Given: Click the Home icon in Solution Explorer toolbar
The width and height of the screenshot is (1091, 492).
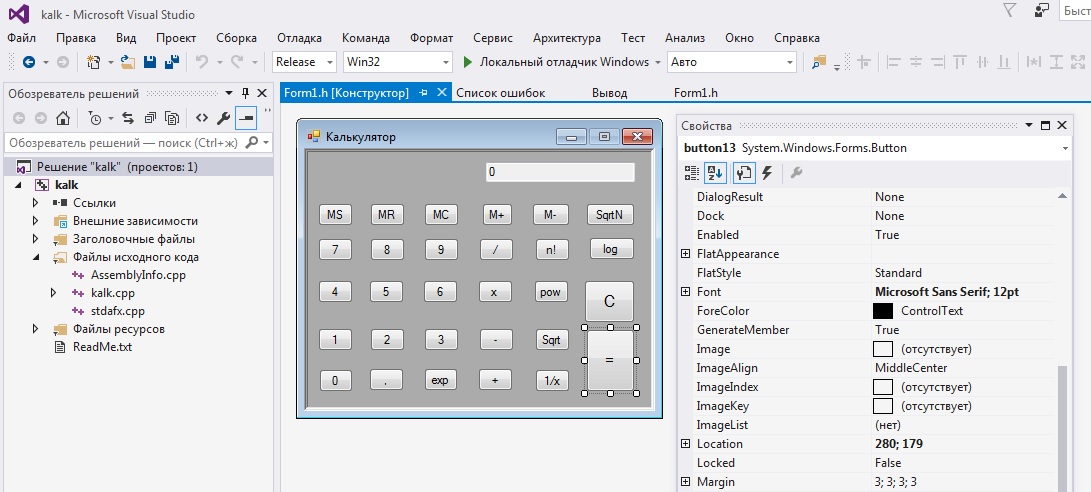Looking at the screenshot, I should tap(63, 118).
